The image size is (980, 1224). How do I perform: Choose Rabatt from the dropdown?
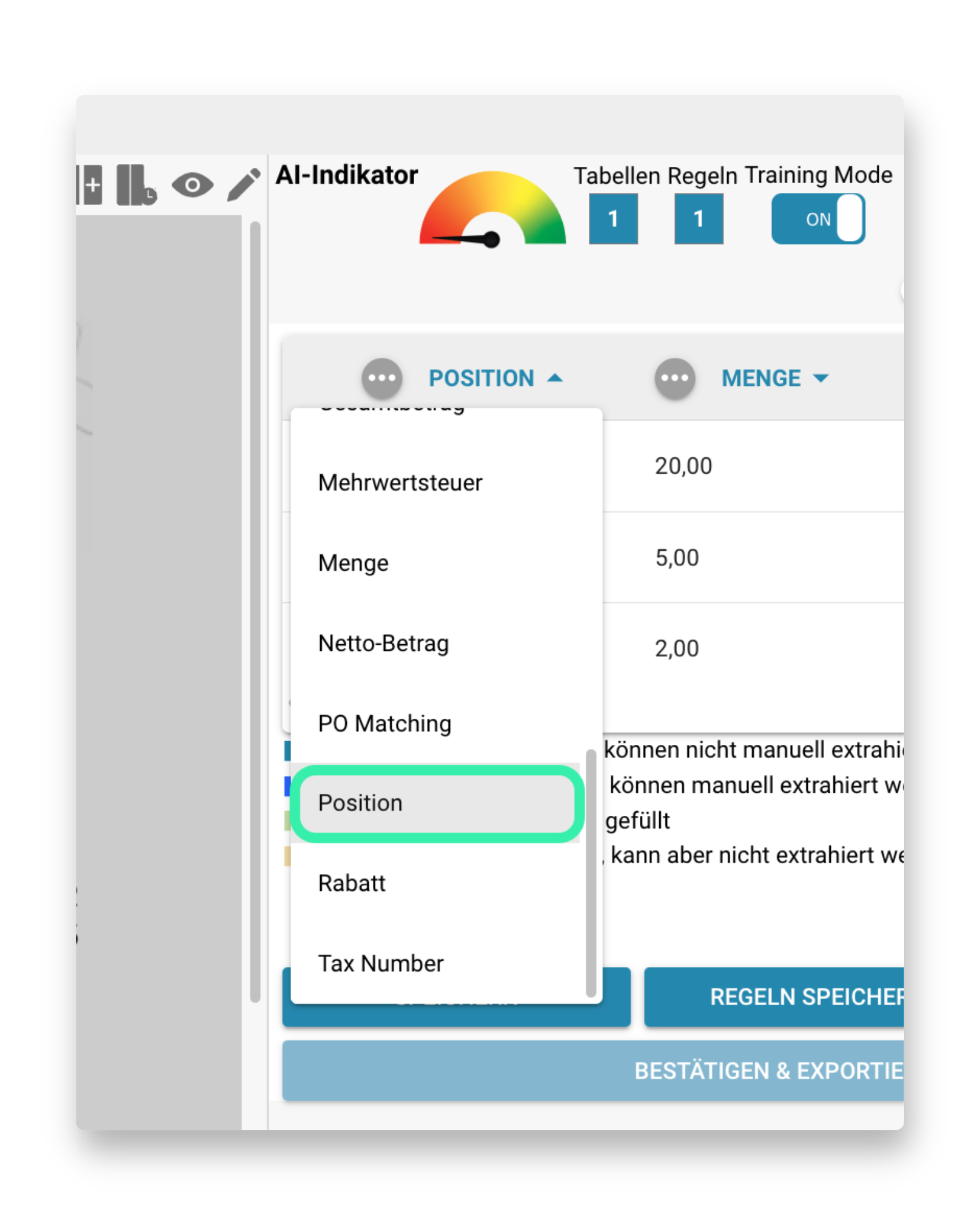(x=352, y=883)
